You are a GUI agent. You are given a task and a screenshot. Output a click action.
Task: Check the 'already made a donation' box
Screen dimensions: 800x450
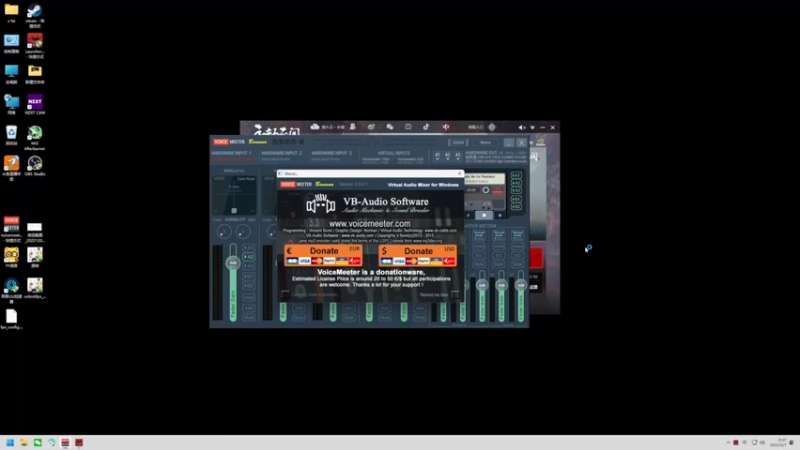click(x=285, y=294)
